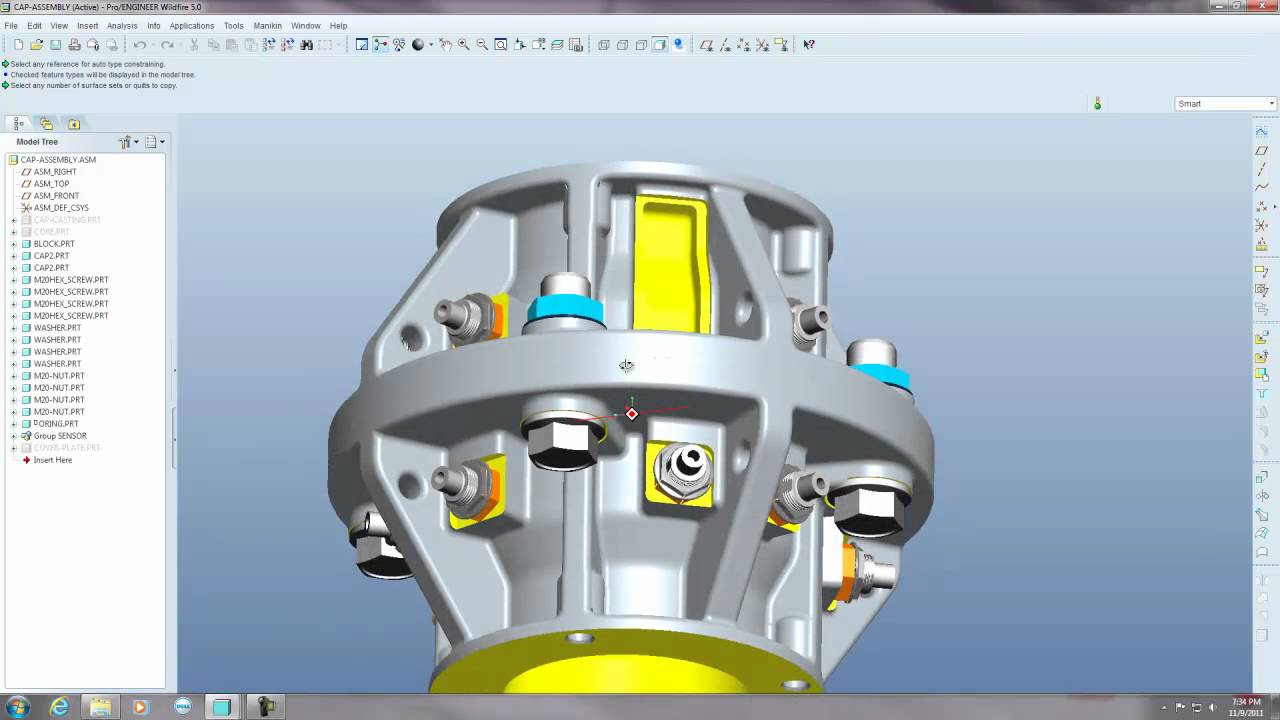This screenshot has width=1280, height=720.
Task: Expand the BLOCK.PRT tree node
Action: pyautogui.click(x=14, y=244)
